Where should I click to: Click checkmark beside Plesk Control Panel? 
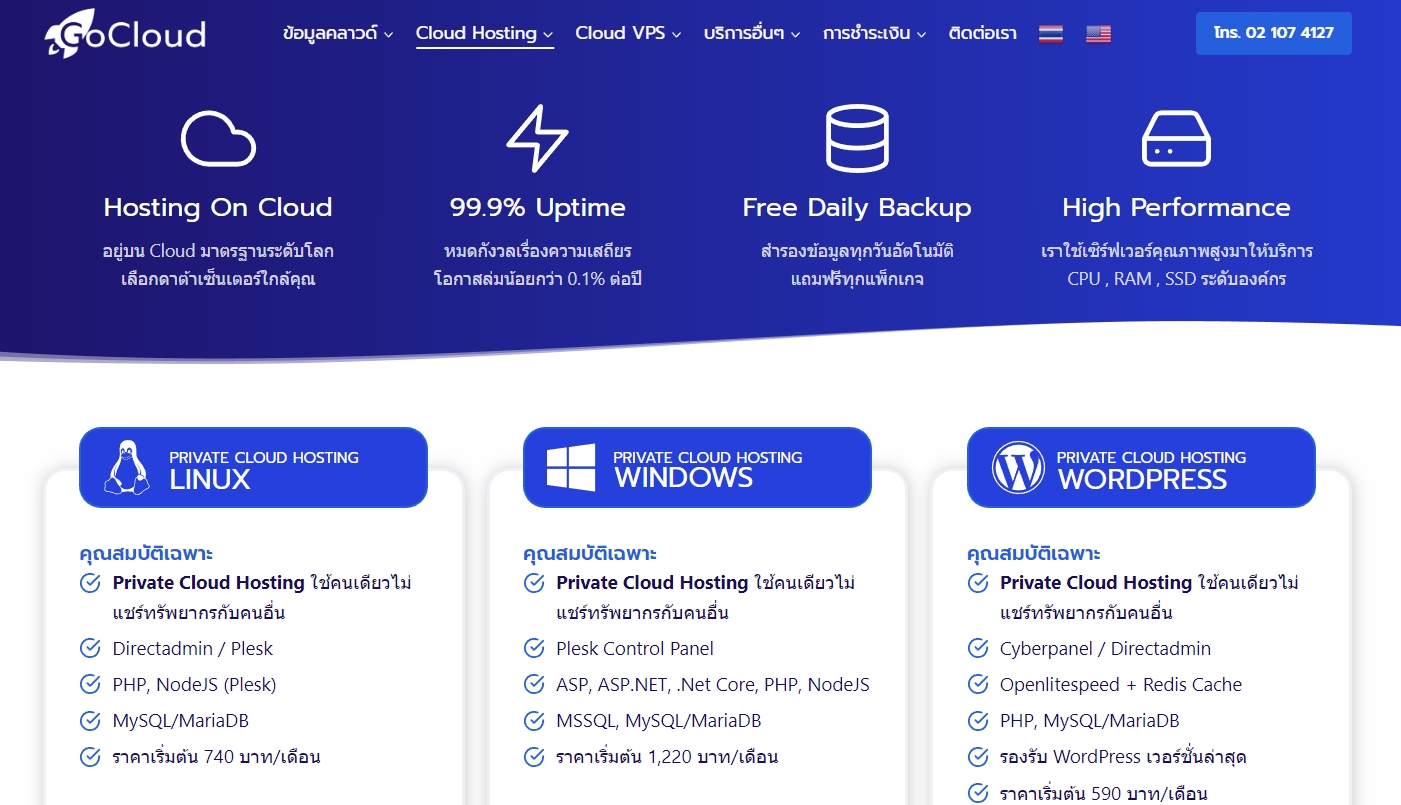(x=534, y=648)
